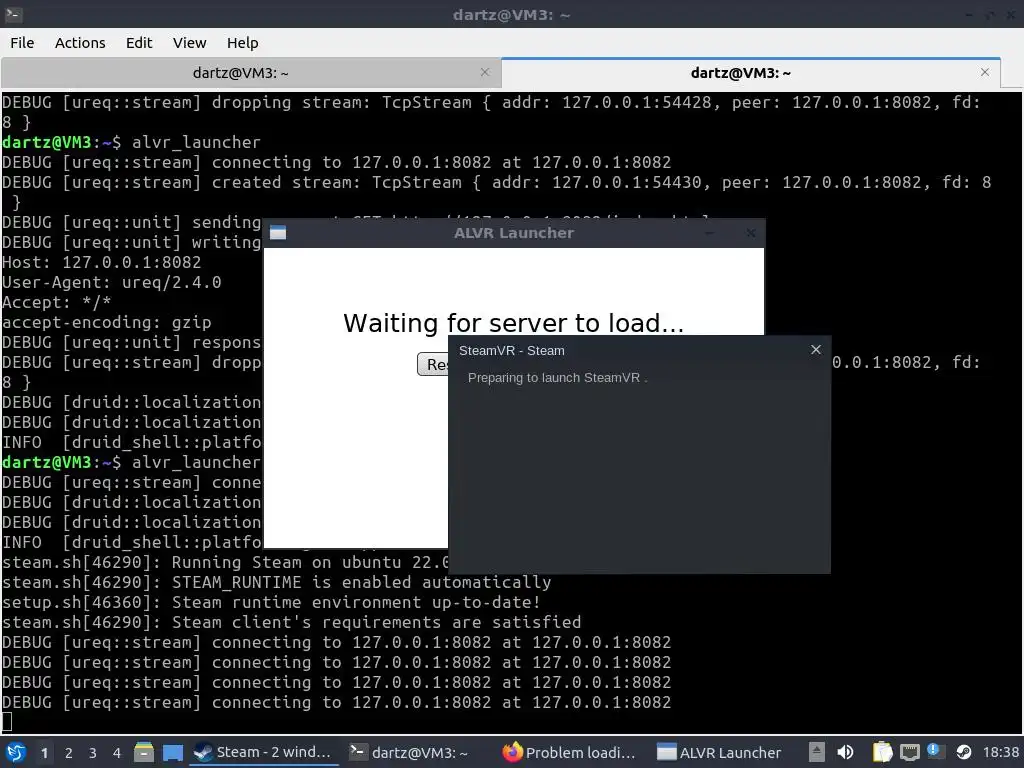
Task: Open the Actions menu in the terminal
Action: point(80,42)
